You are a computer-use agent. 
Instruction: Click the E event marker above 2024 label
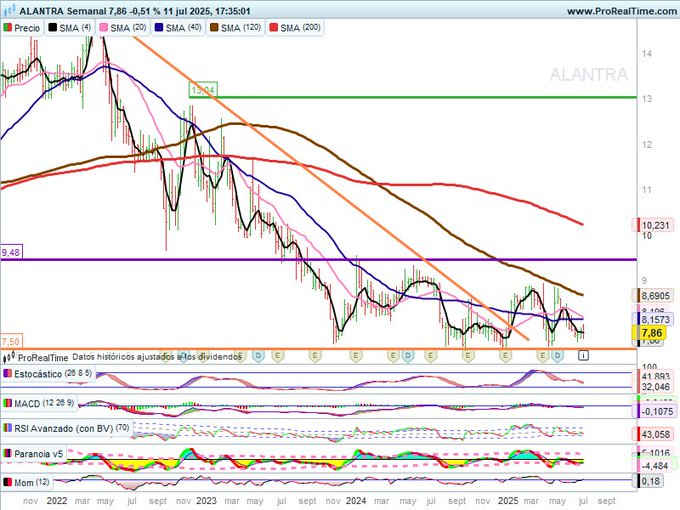356,356
